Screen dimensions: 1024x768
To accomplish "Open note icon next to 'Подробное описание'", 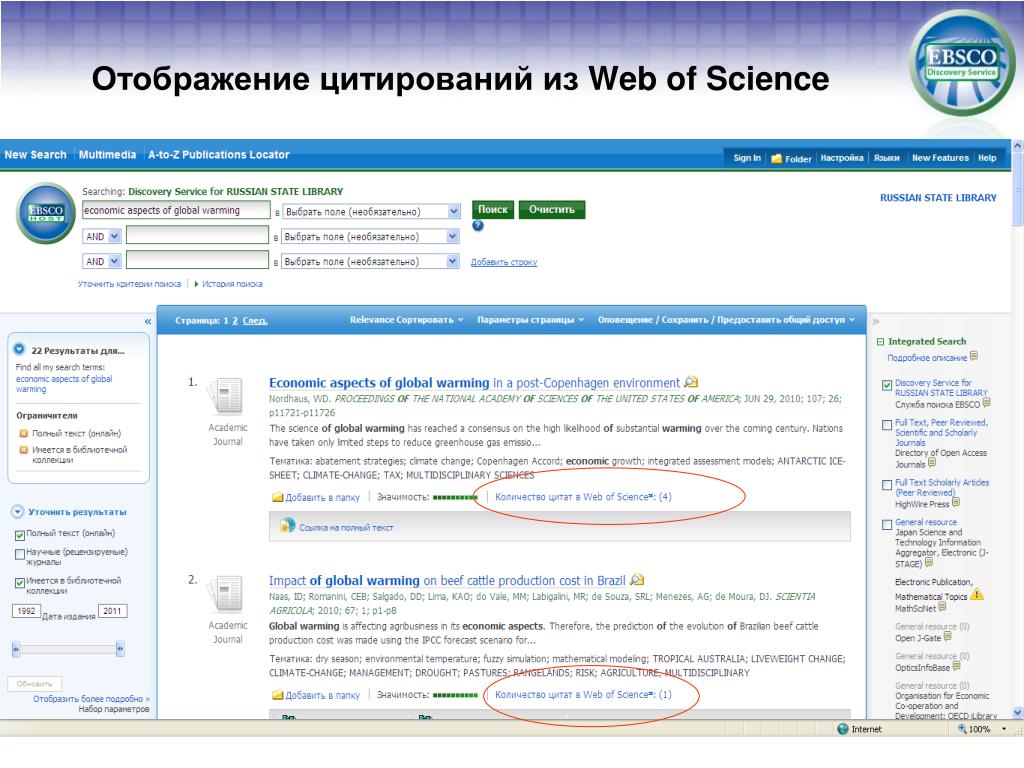I will [974, 356].
